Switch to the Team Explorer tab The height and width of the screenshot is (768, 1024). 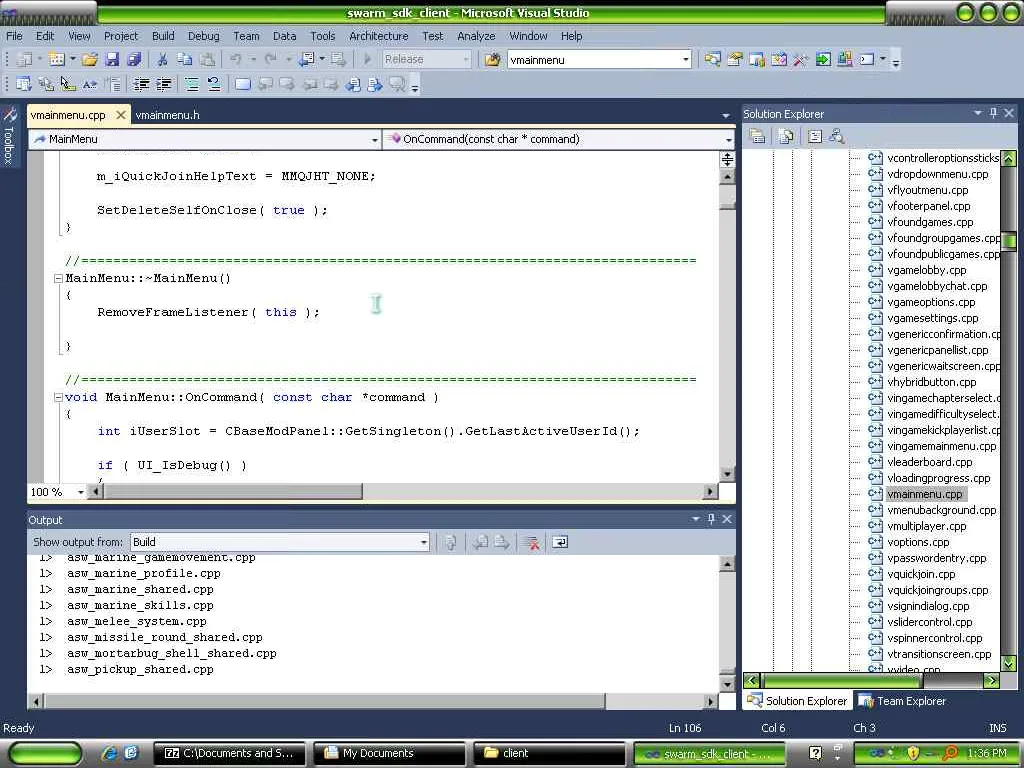pyautogui.click(x=903, y=701)
